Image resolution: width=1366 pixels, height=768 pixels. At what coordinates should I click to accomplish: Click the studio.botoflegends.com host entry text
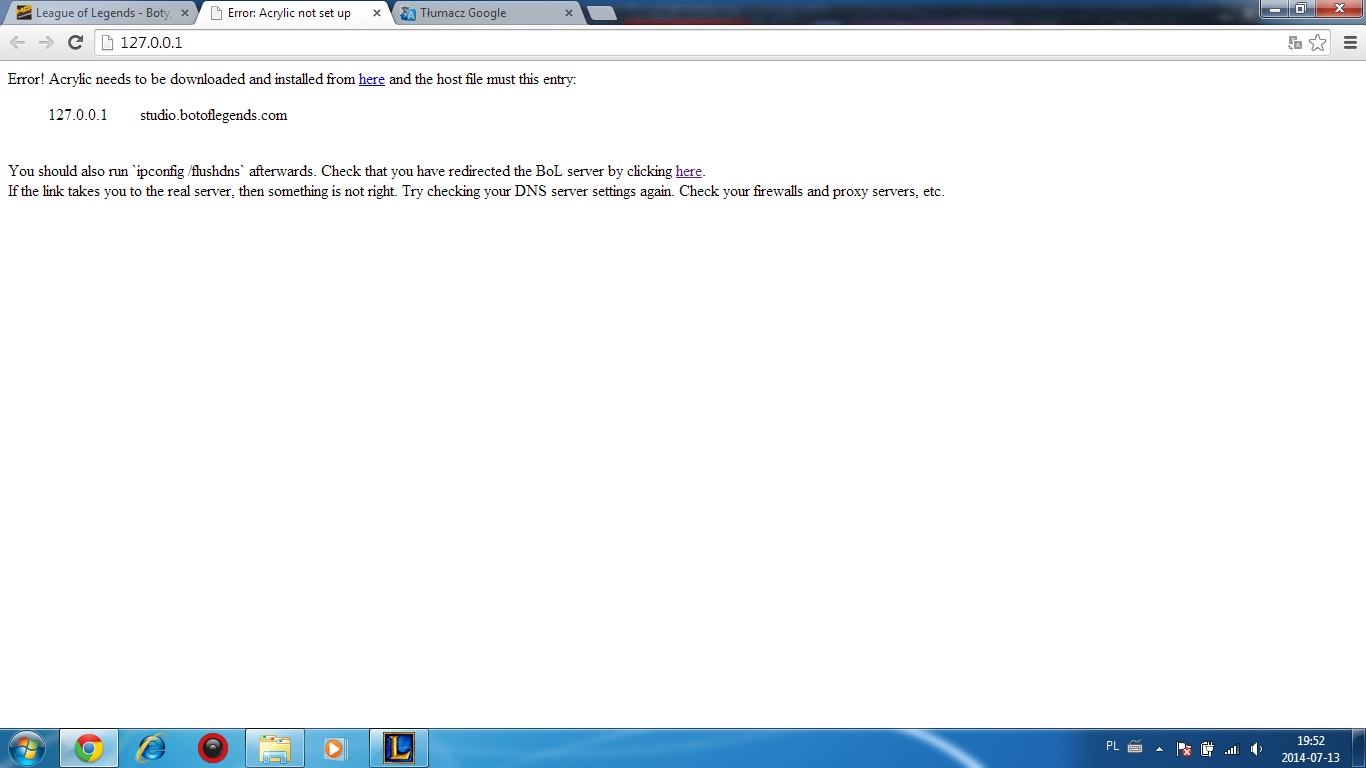coord(213,115)
